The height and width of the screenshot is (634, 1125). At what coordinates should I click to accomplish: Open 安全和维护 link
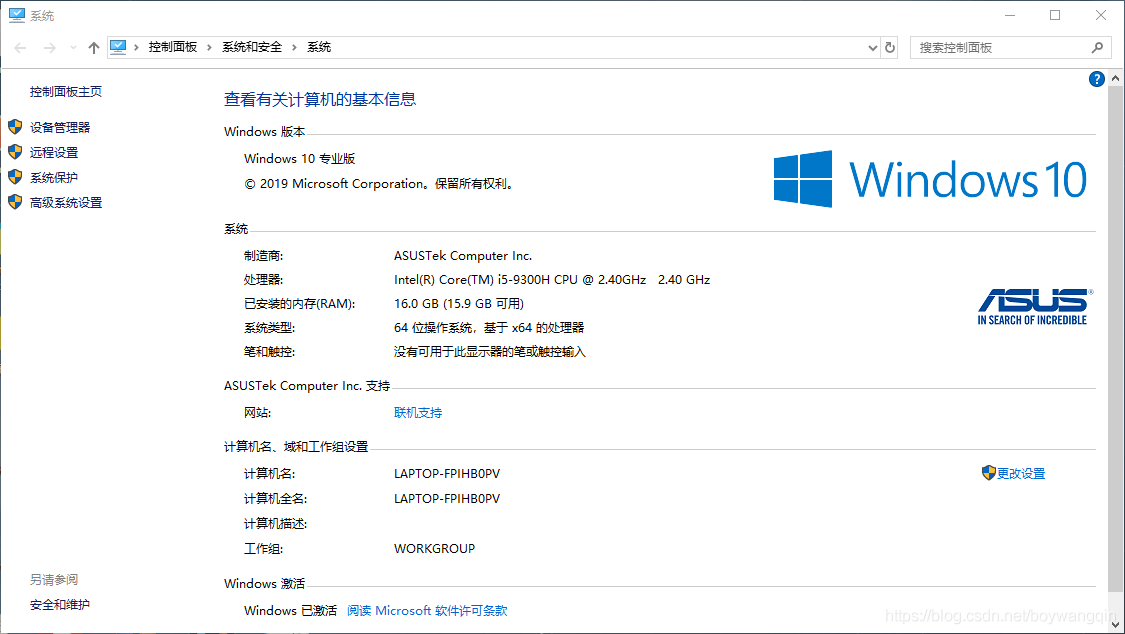[60, 605]
